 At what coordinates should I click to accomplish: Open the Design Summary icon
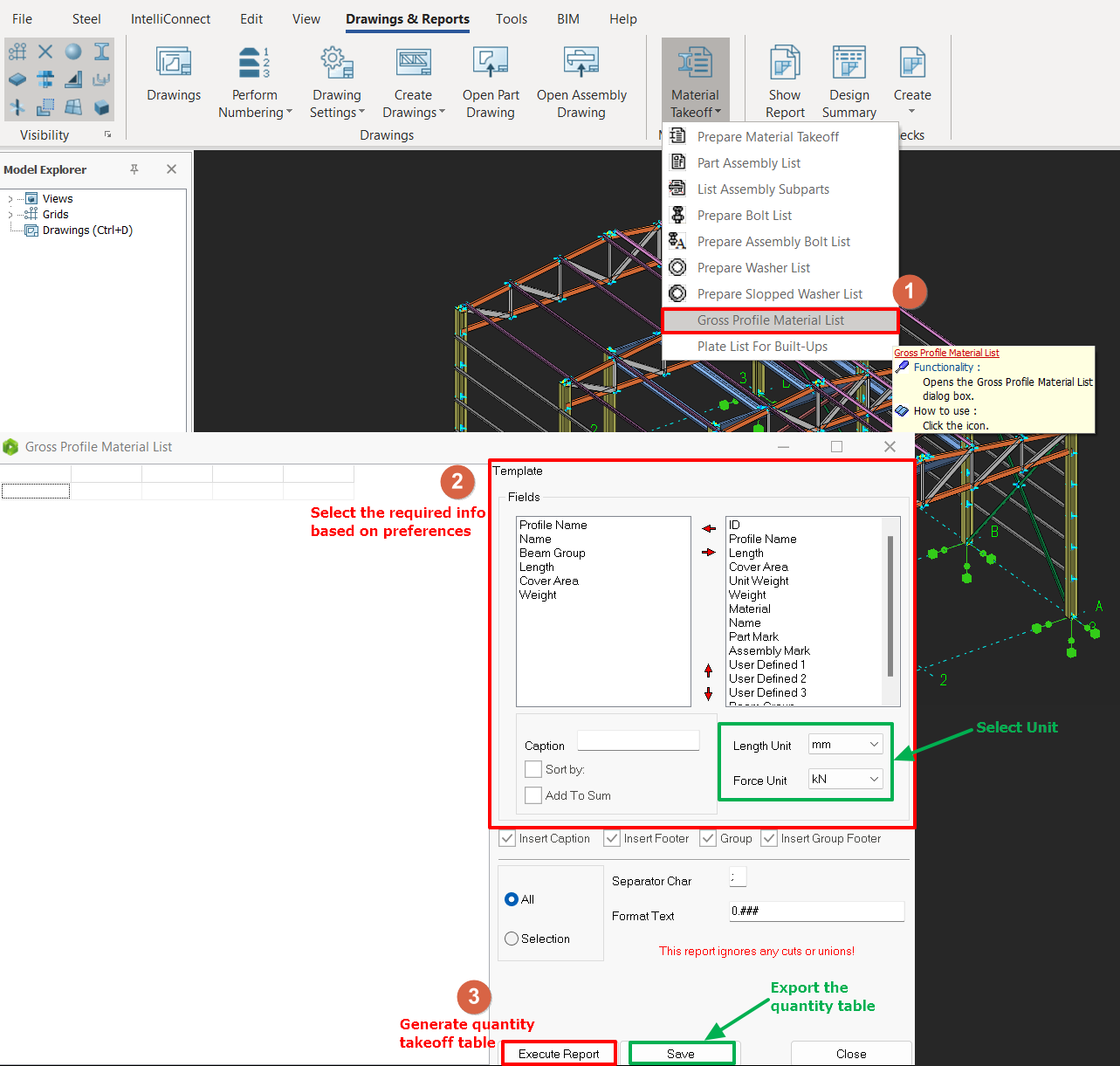pos(849,63)
